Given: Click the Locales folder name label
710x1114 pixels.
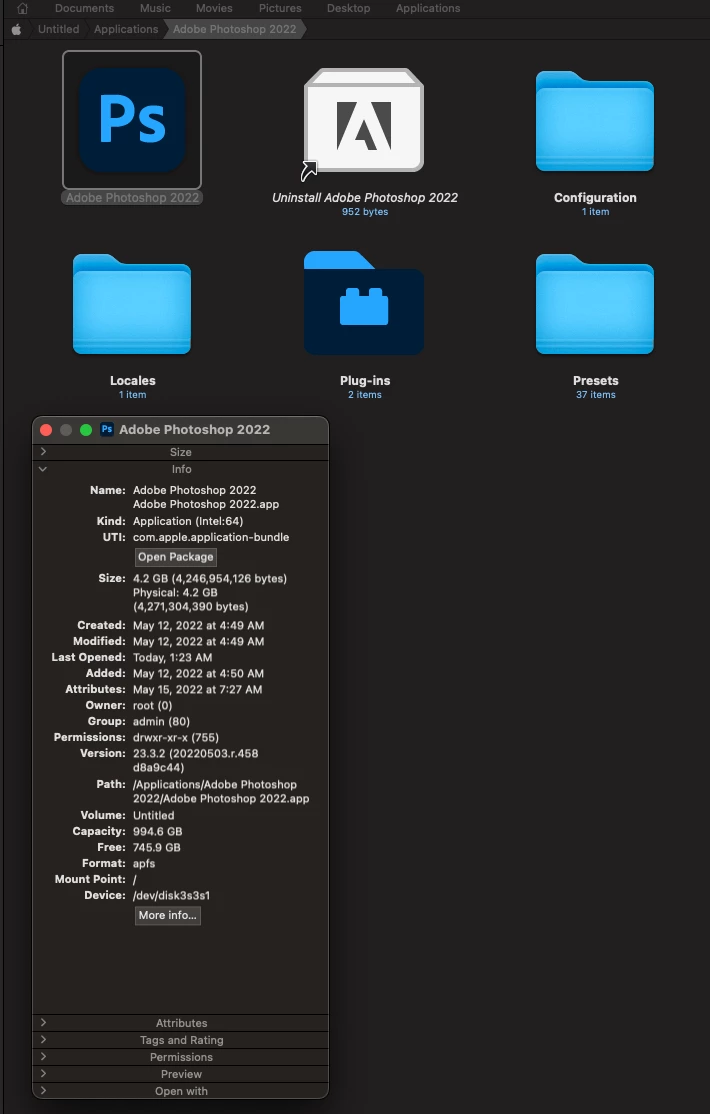Looking at the screenshot, I should click(x=132, y=381).
